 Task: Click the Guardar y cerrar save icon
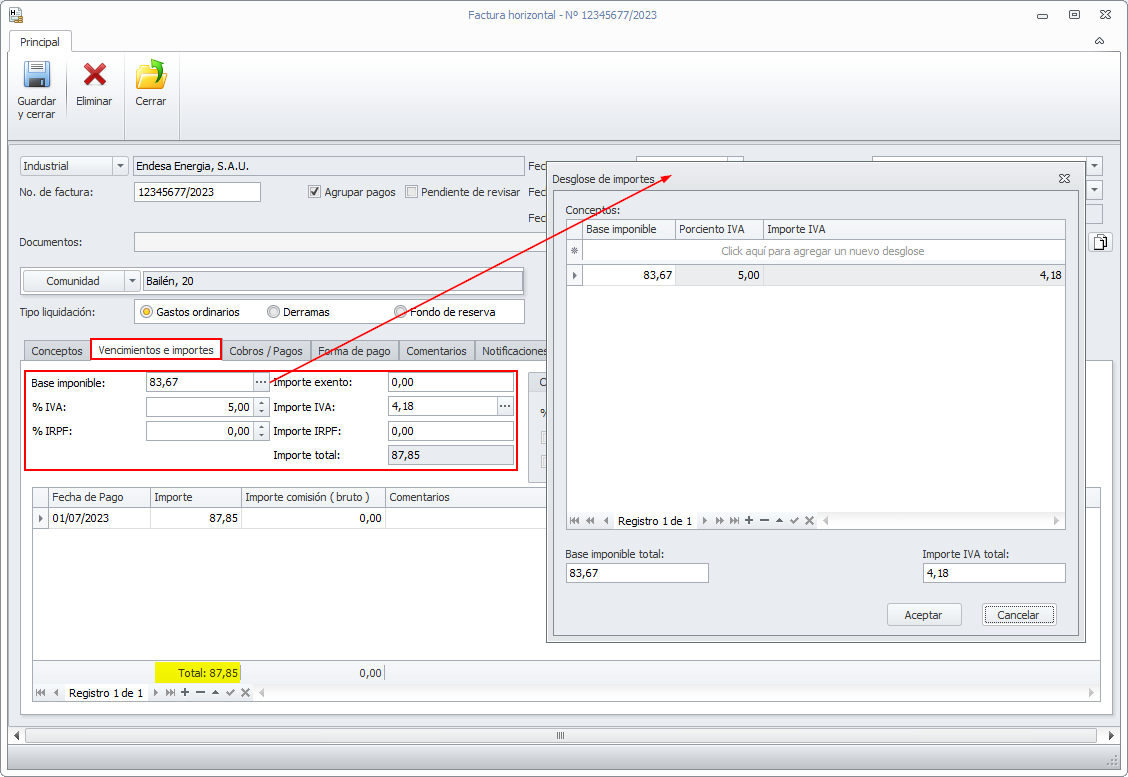[37, 76]
